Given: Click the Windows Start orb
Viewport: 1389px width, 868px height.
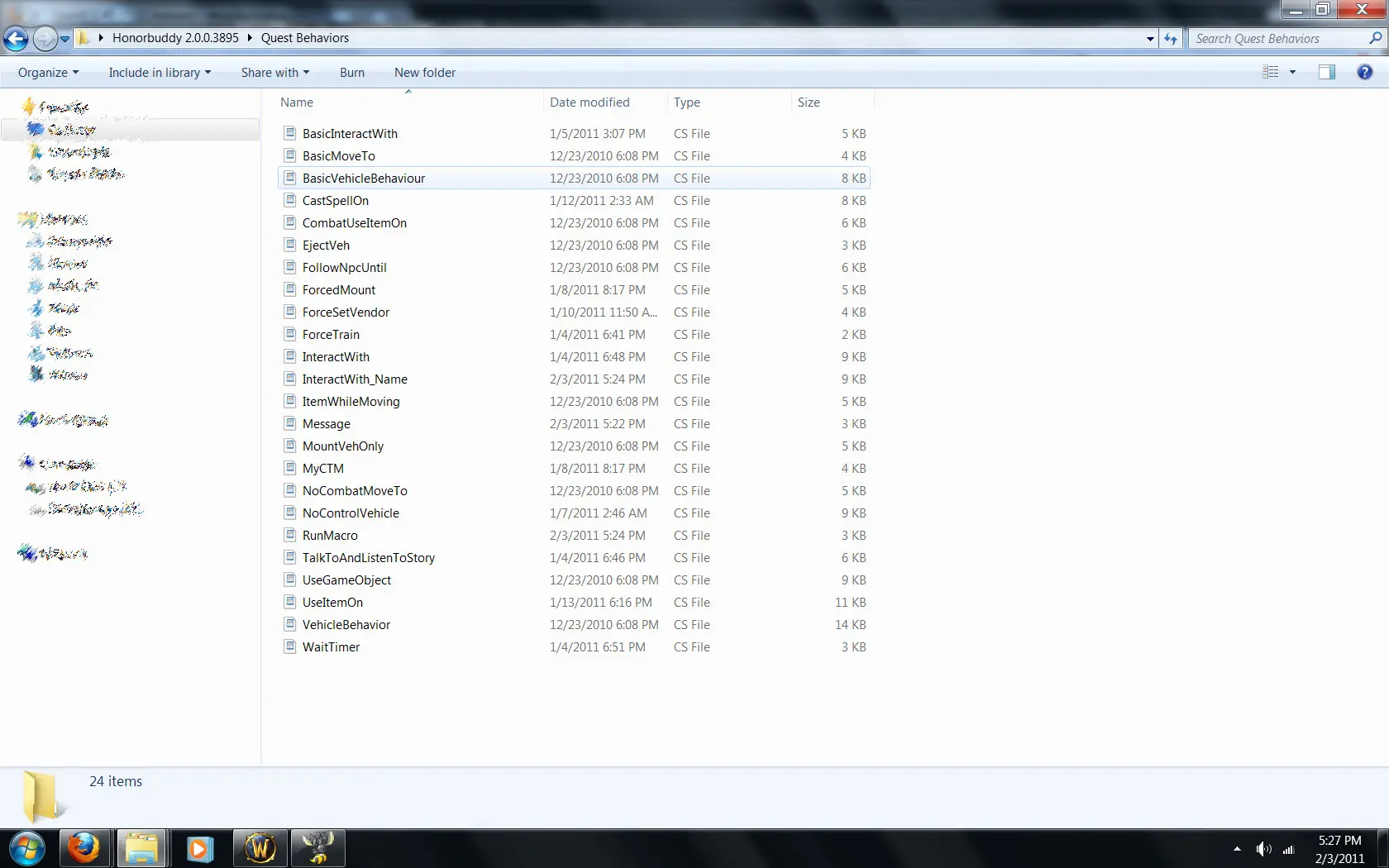Looking at the screenshot, I should click(x=26, y=848).
